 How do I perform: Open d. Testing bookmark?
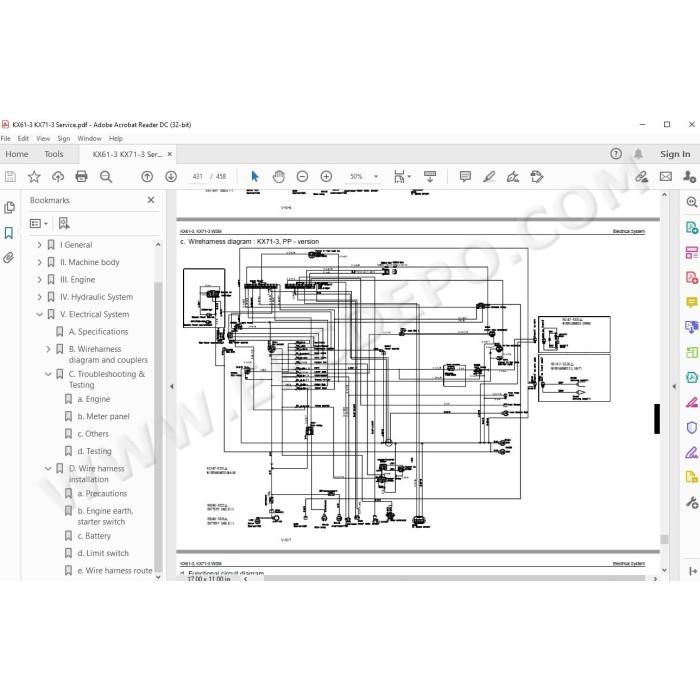pyautogui.click(x=94, y=451)
